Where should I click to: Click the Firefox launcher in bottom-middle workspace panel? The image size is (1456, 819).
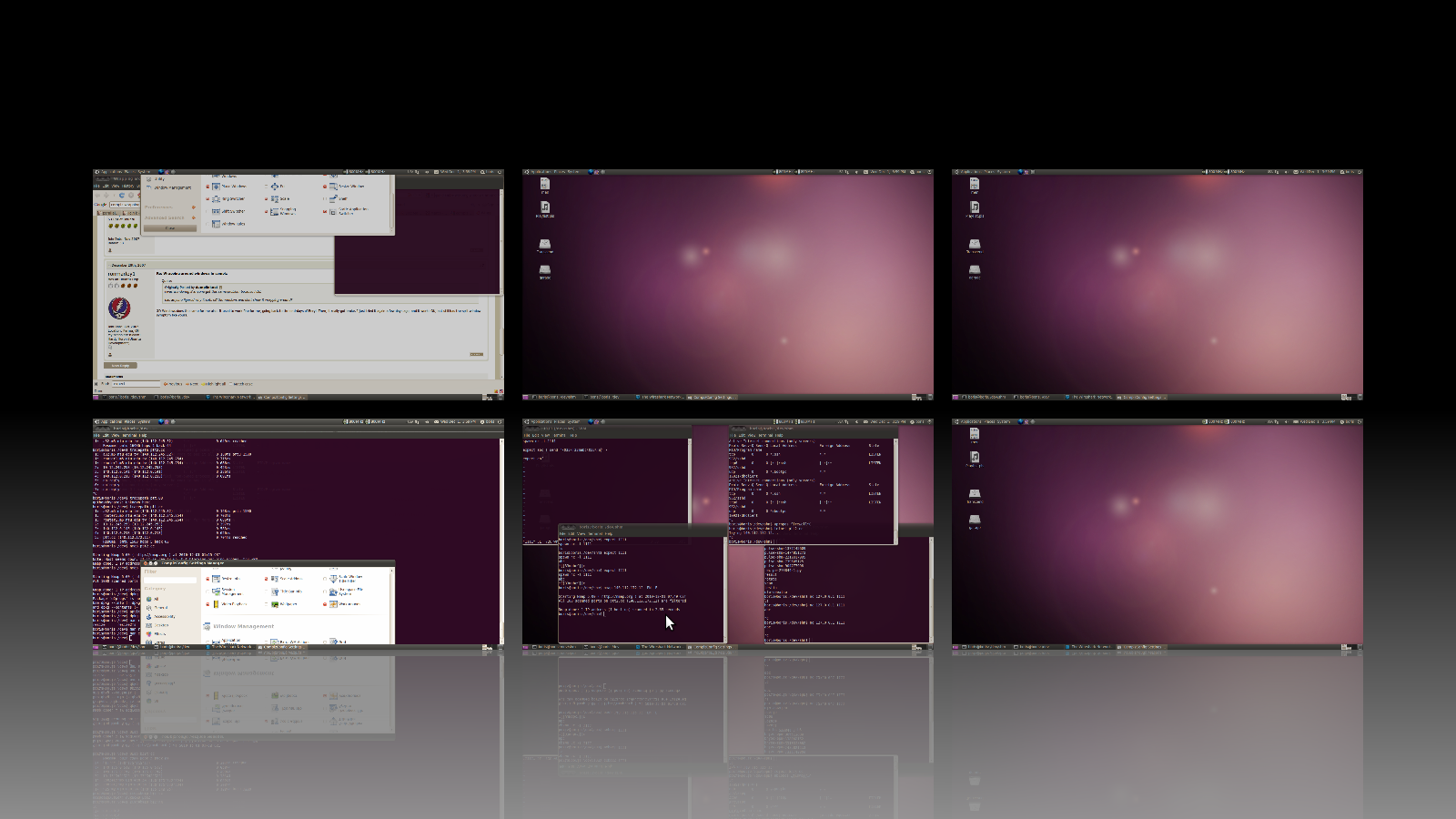click(x=591, y=422)
